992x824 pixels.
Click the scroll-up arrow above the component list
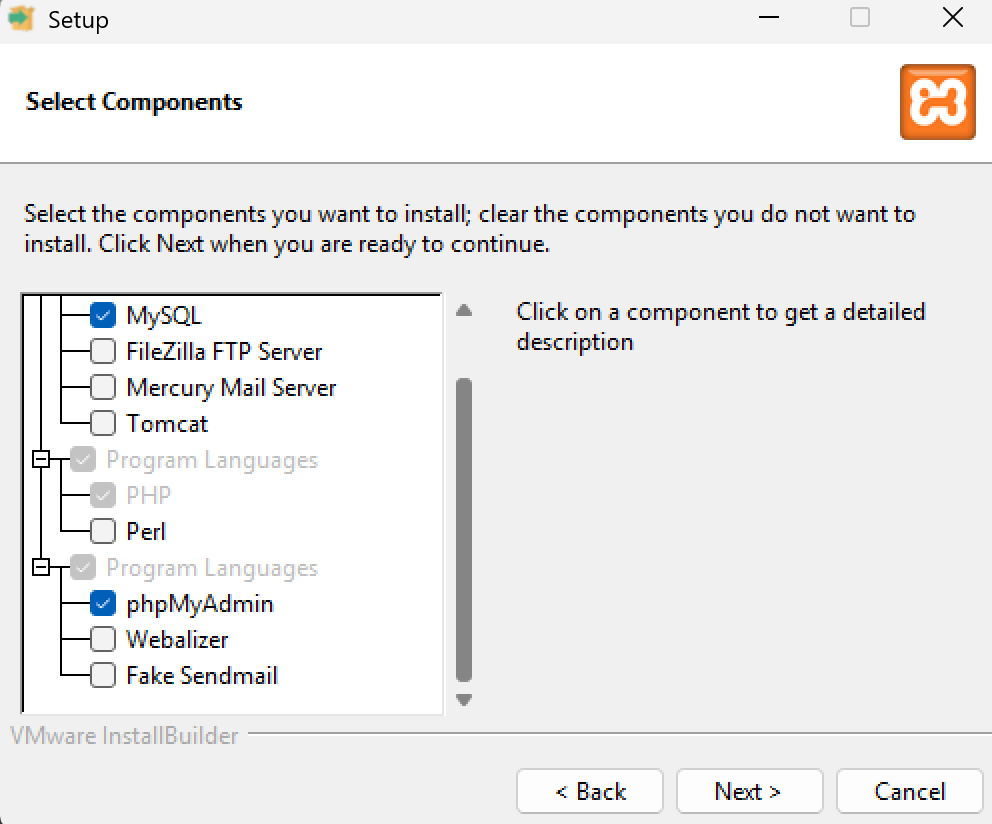point(463,310)
